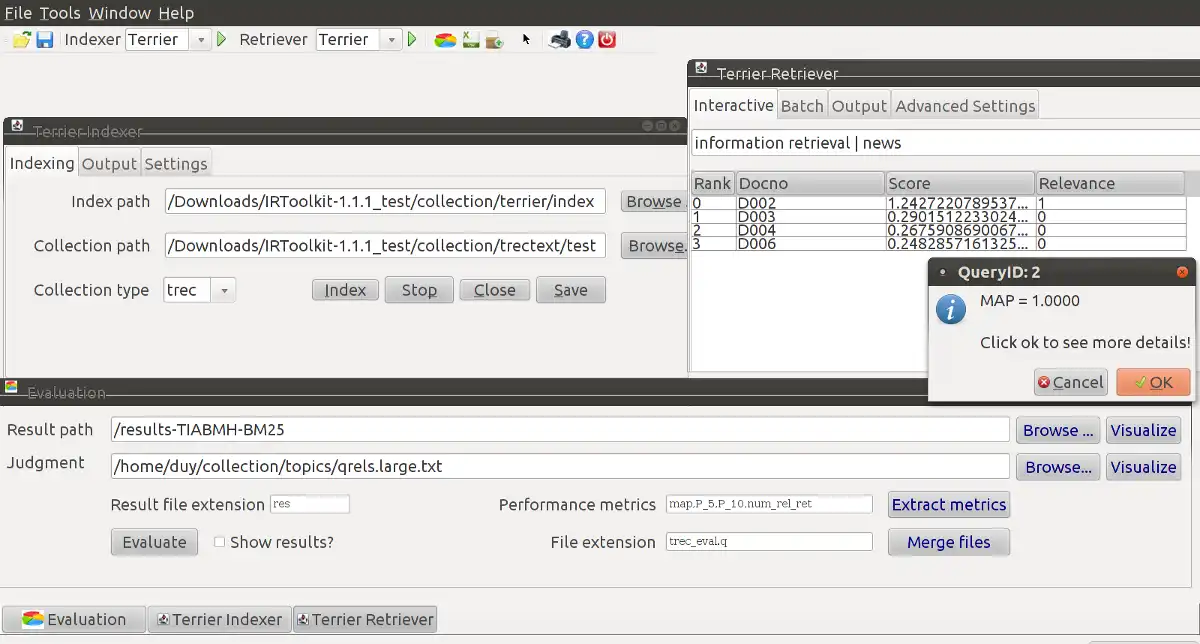Run the Indexer with the green arrow
Viewport: 1200px width, 644px height.
click(x=221, y=40)
